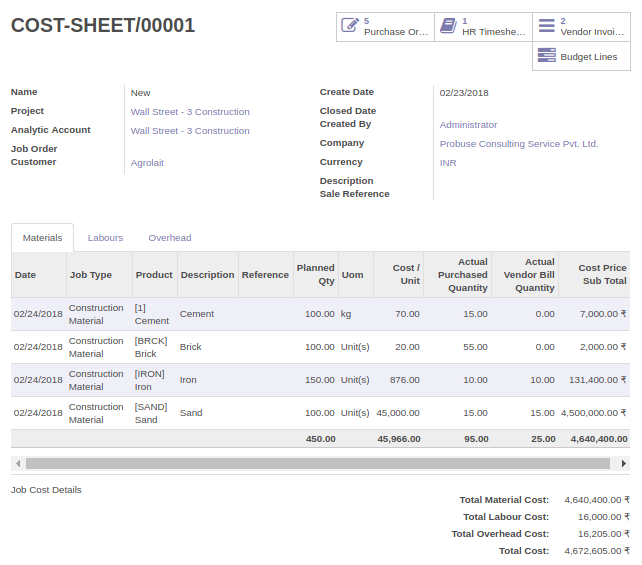
Task: Open the HR Timesheets book icon
Action: click(x=448, y=26)
